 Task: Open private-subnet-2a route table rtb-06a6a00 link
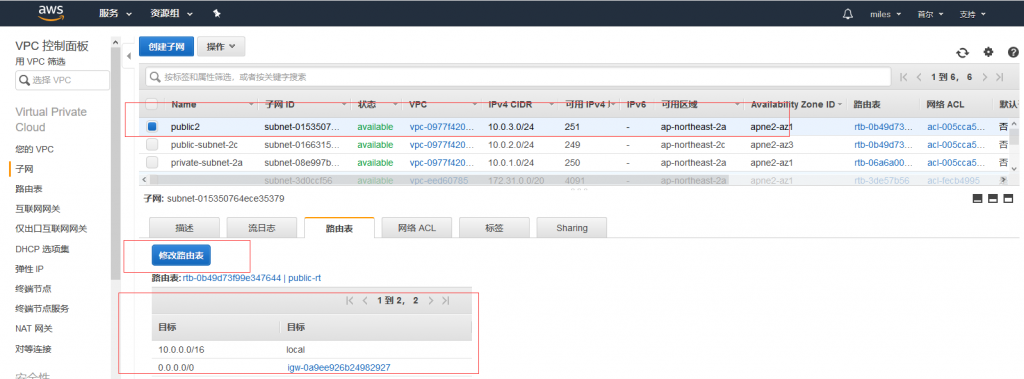882,163
